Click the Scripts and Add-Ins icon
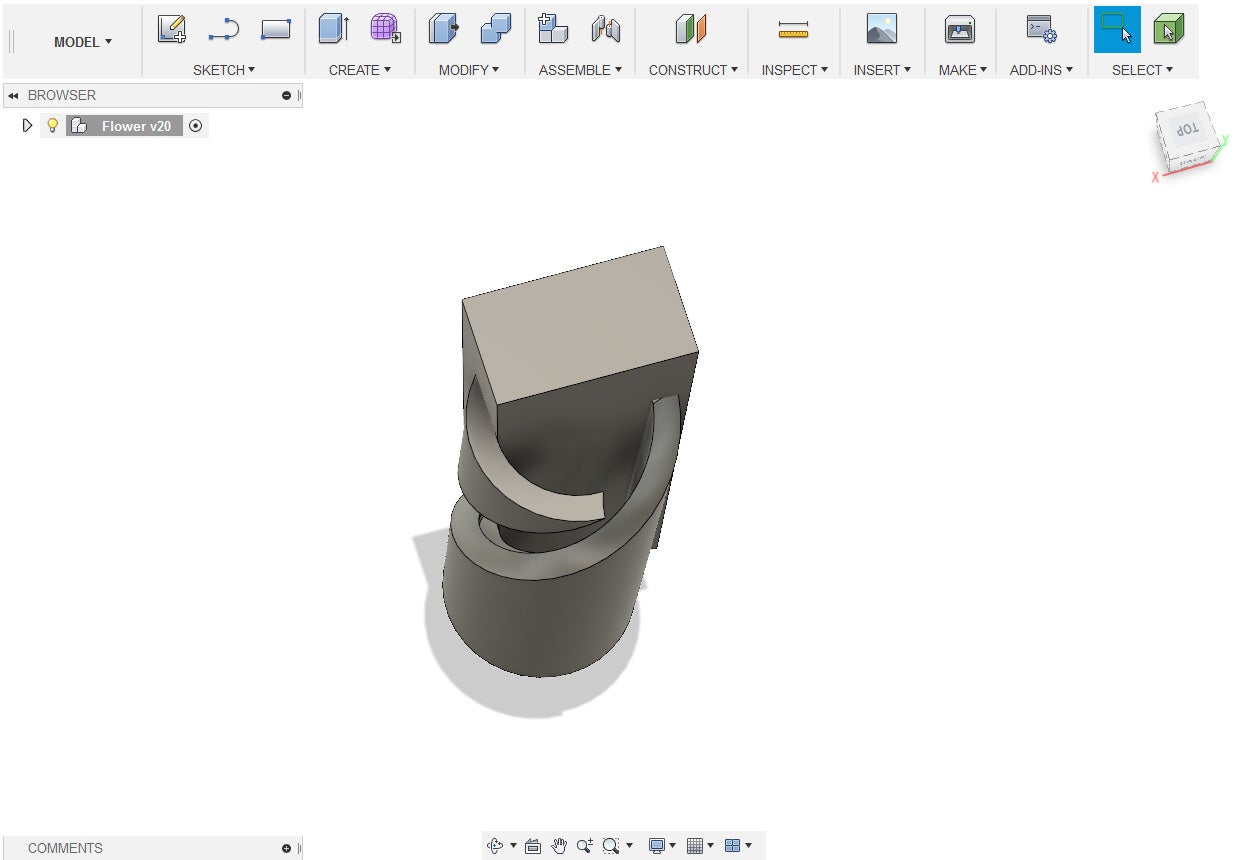The image size is (1249, 860). coord(1041,30)
